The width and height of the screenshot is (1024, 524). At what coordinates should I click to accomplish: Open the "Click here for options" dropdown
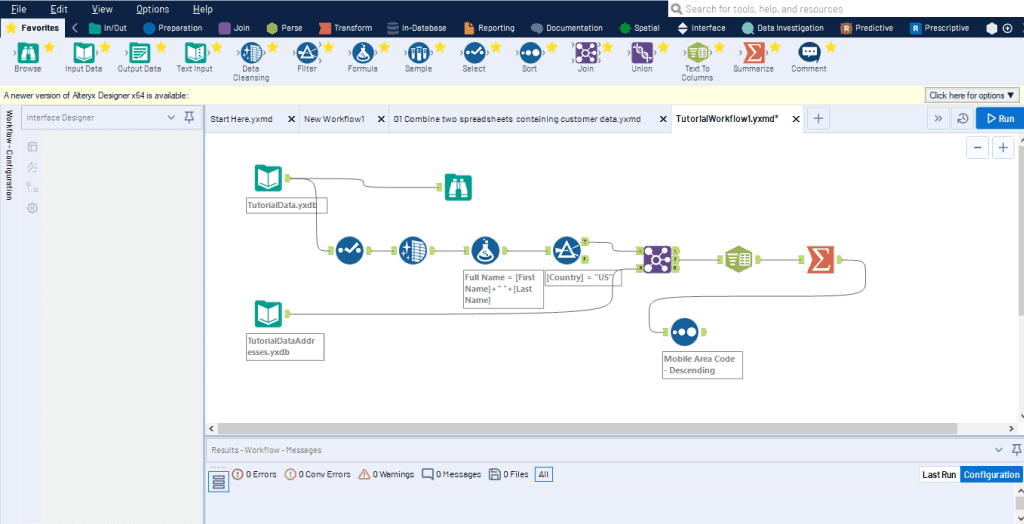(972, 95)
